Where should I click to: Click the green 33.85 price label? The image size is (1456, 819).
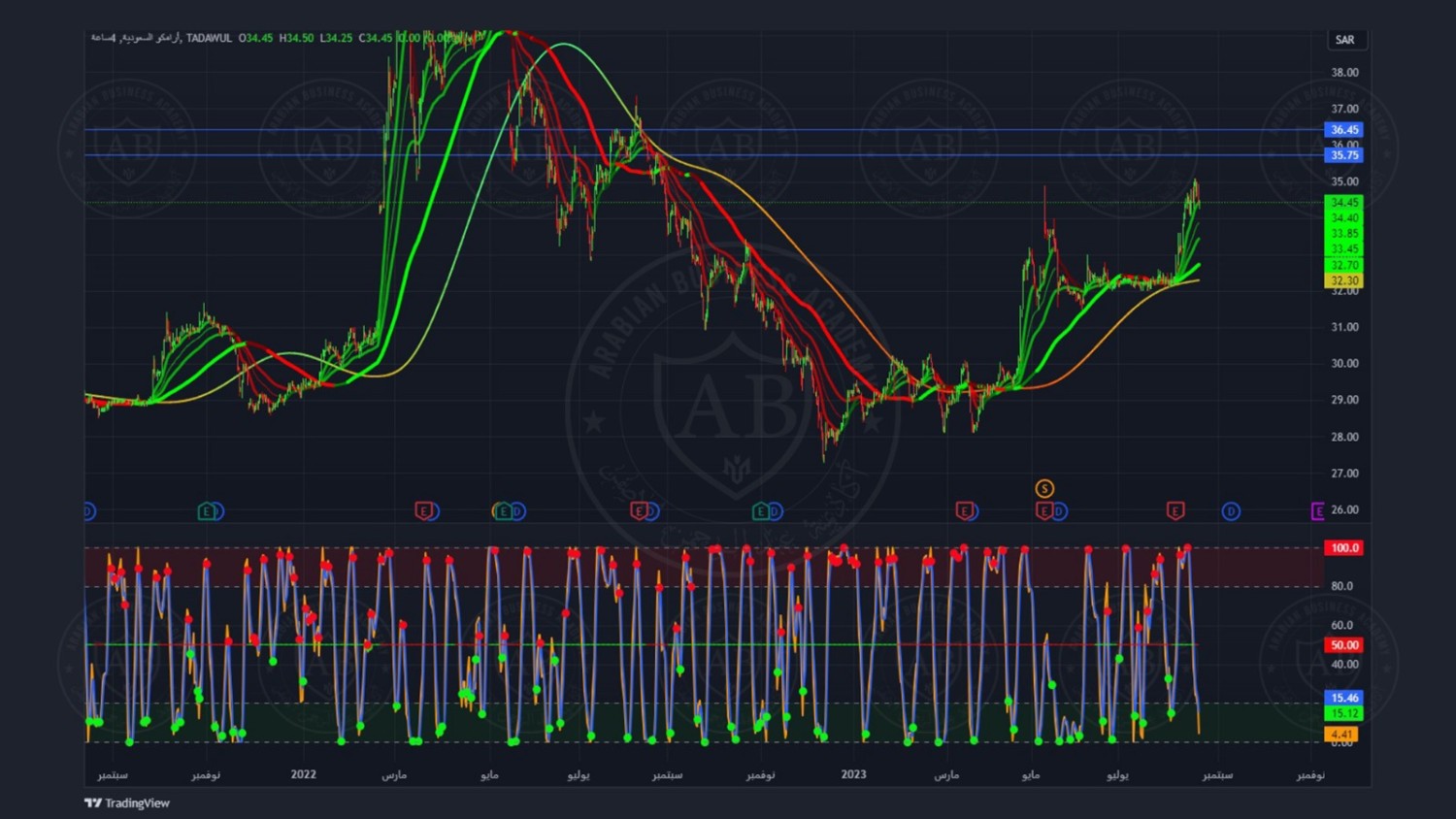point(1344,233)
